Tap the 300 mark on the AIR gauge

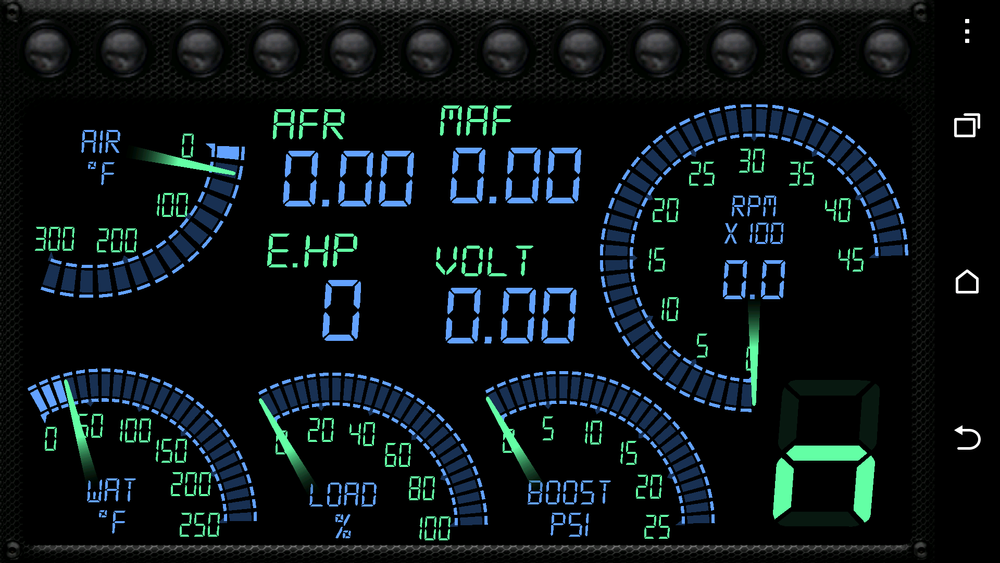click(x=55, y=239)
